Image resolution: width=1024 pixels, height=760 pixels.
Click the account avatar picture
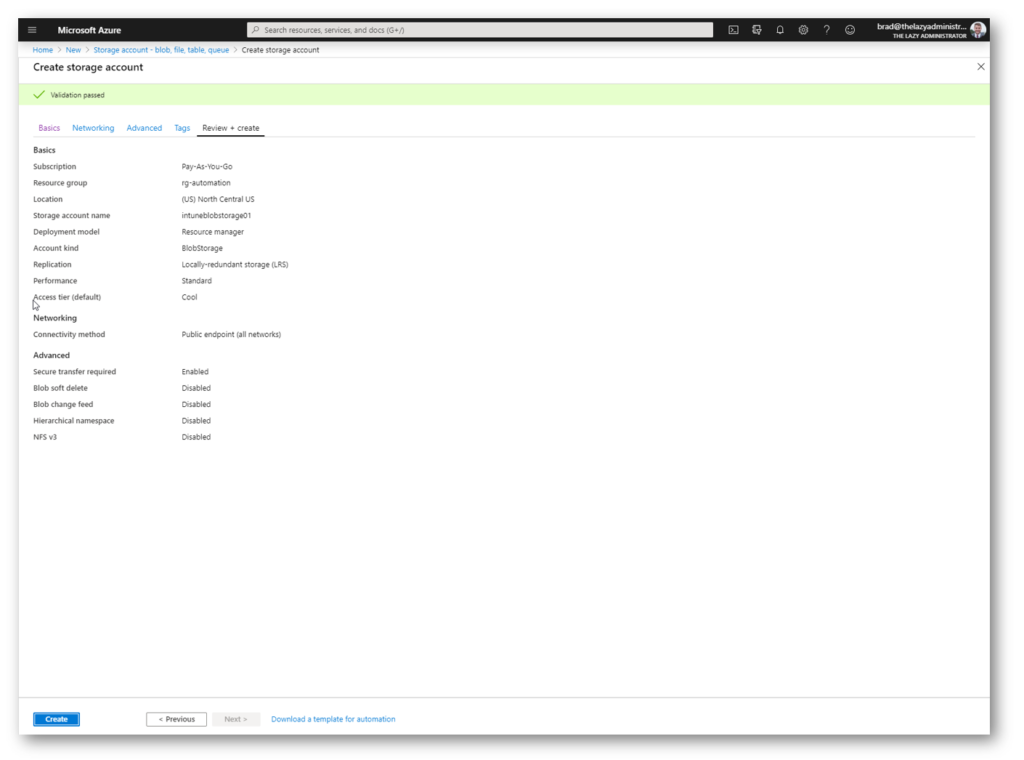pyautogui.click(x=978, y=30)
